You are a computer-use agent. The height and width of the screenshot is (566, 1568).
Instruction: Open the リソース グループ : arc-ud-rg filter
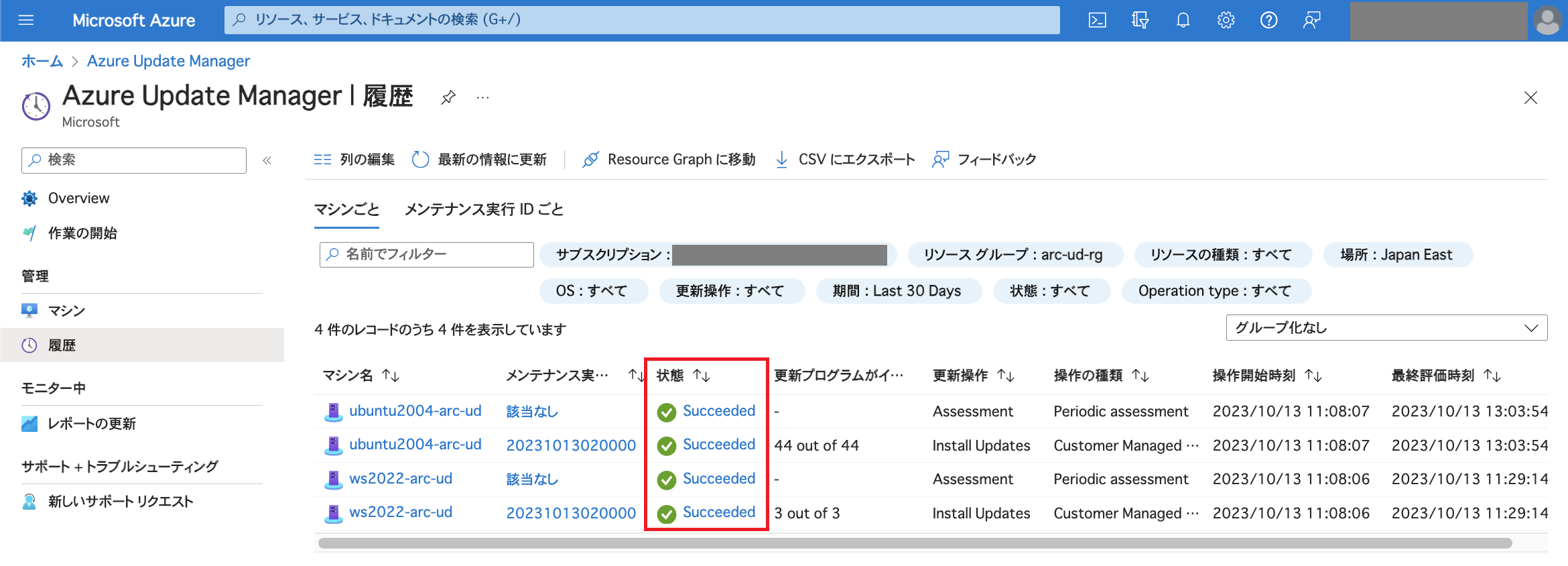(x=1015, y=255)
